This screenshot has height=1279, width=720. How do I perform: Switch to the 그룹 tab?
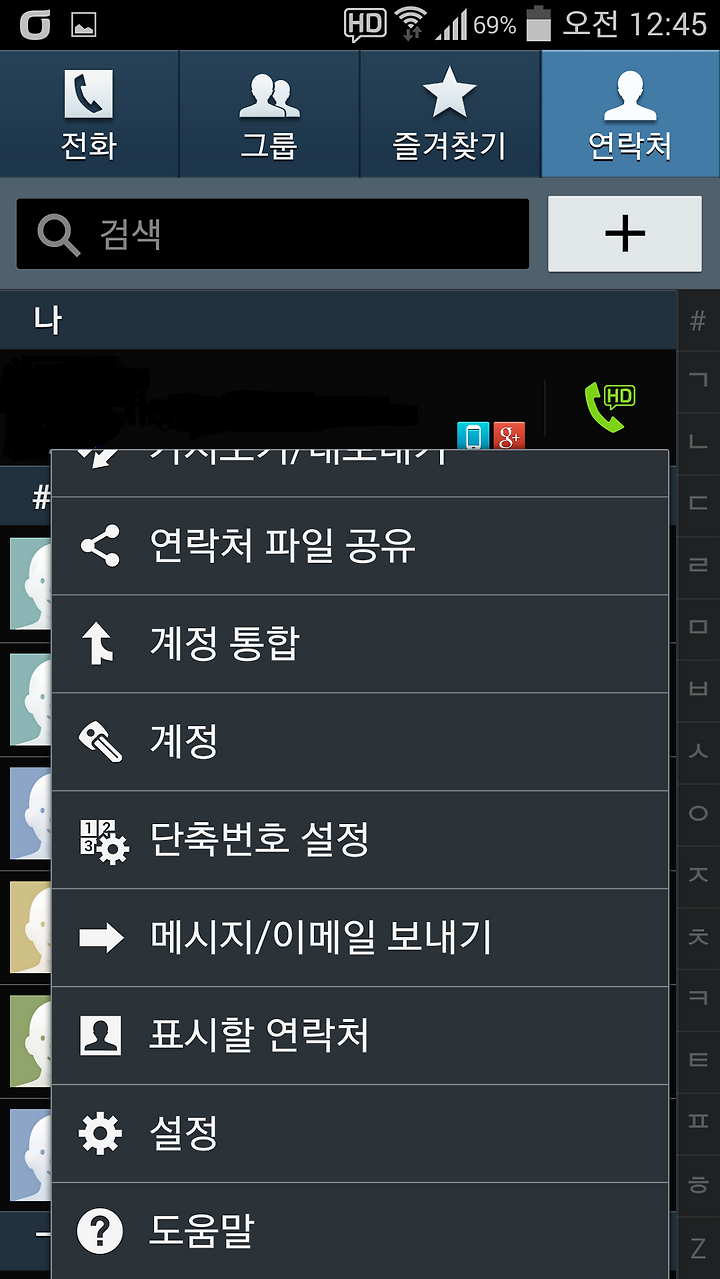click(269, 114)
